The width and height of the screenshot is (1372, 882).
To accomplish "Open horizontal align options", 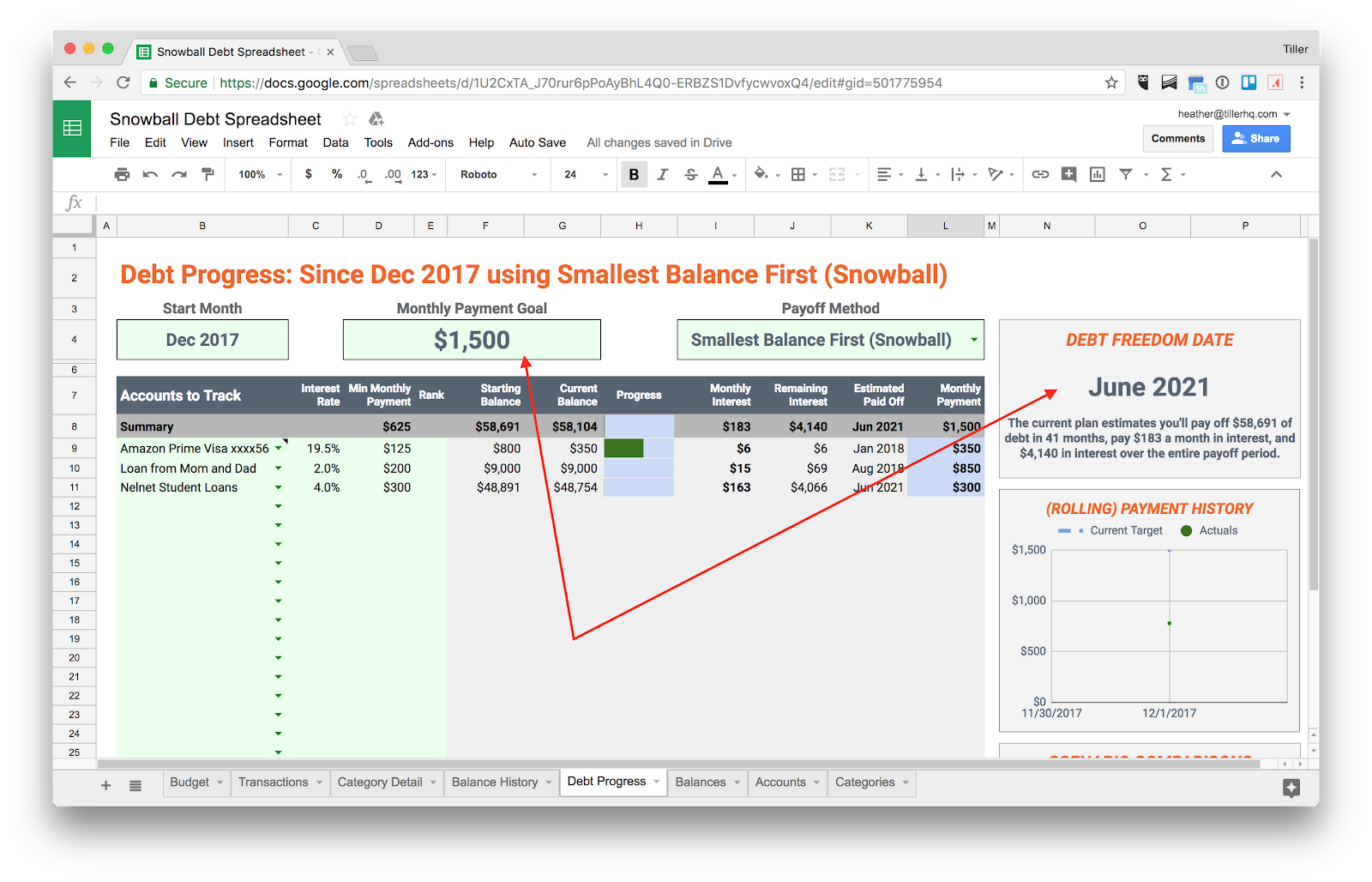I will coord(884,174).
